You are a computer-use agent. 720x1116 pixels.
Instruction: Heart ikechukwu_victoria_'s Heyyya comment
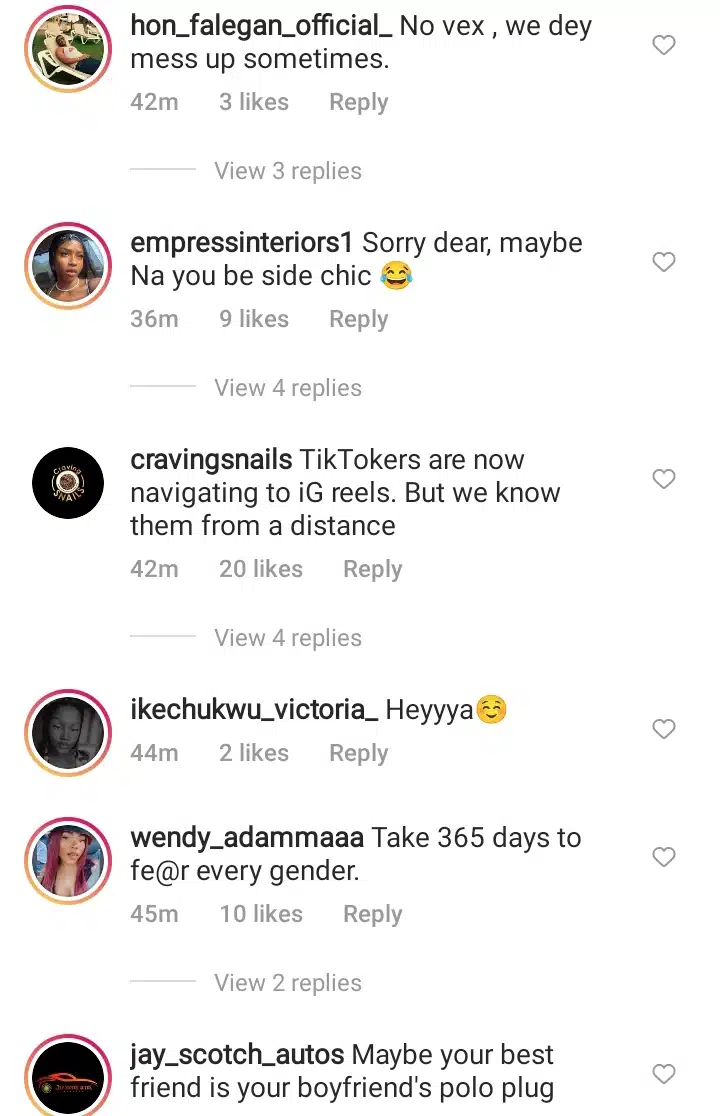[x=664, y=729]
